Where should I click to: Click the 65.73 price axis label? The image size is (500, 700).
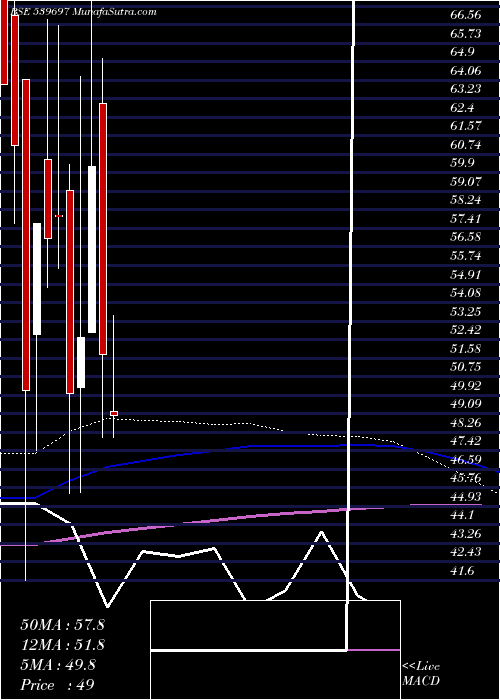pyautogui.click(x=466, y=34)
